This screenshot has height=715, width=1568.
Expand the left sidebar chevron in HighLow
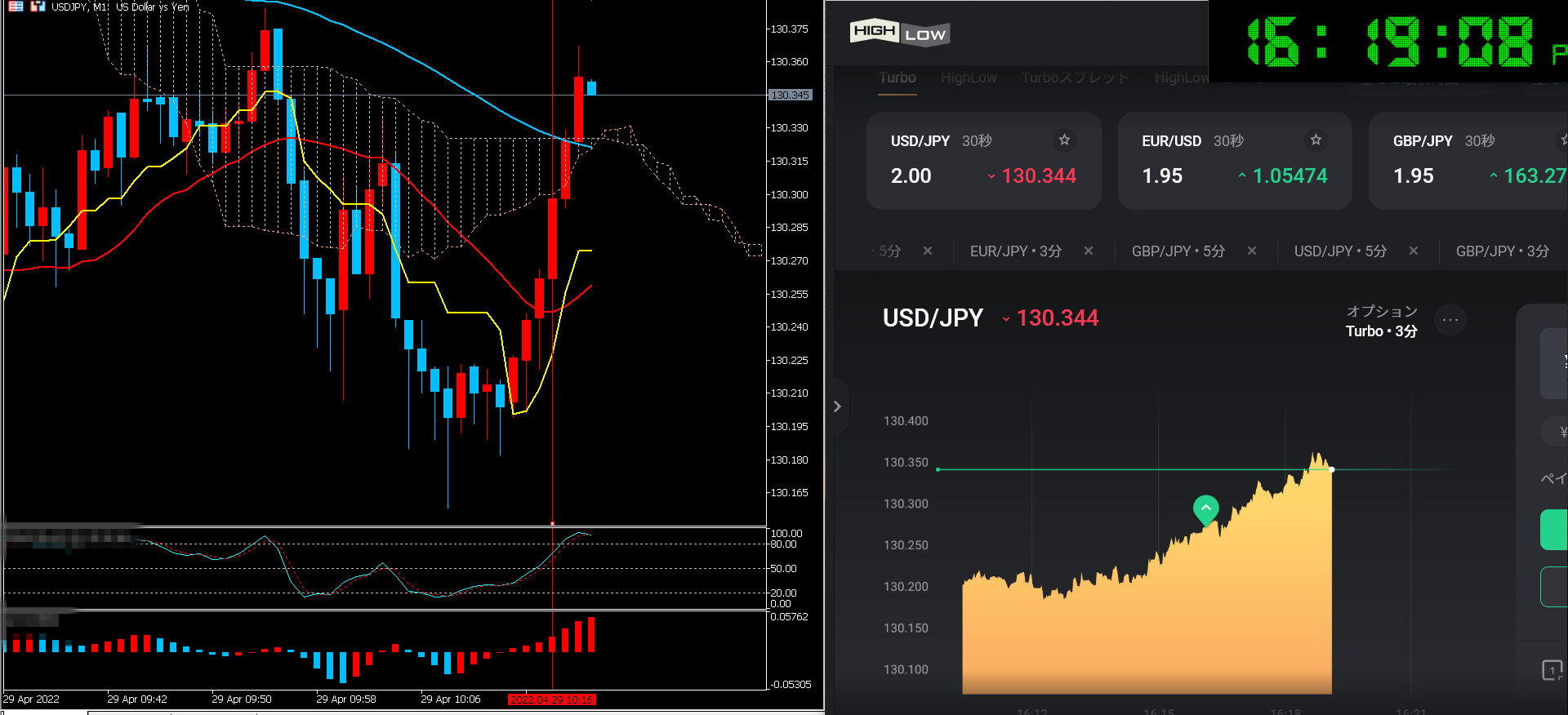(837, 406)
